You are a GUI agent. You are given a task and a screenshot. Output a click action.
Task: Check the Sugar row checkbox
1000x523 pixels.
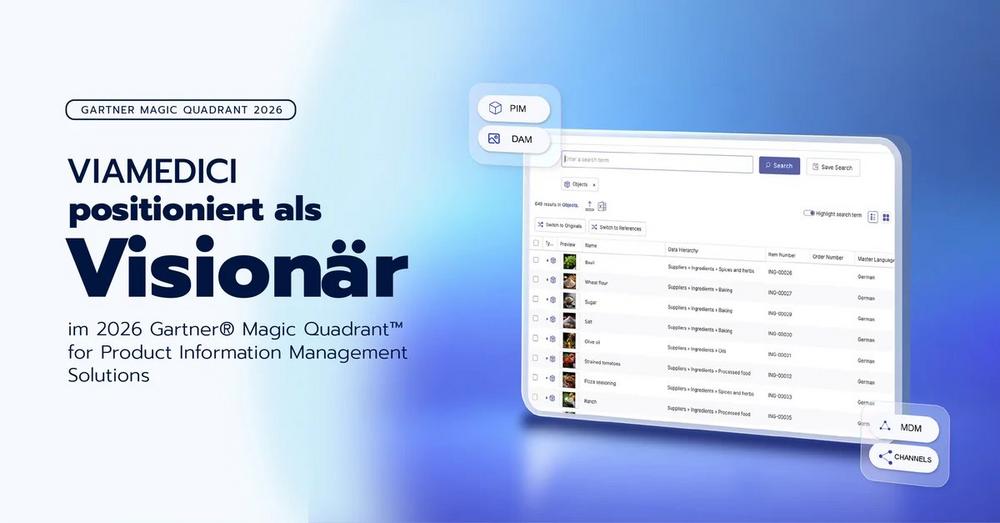pyautogui.click(x=536, y=298)
